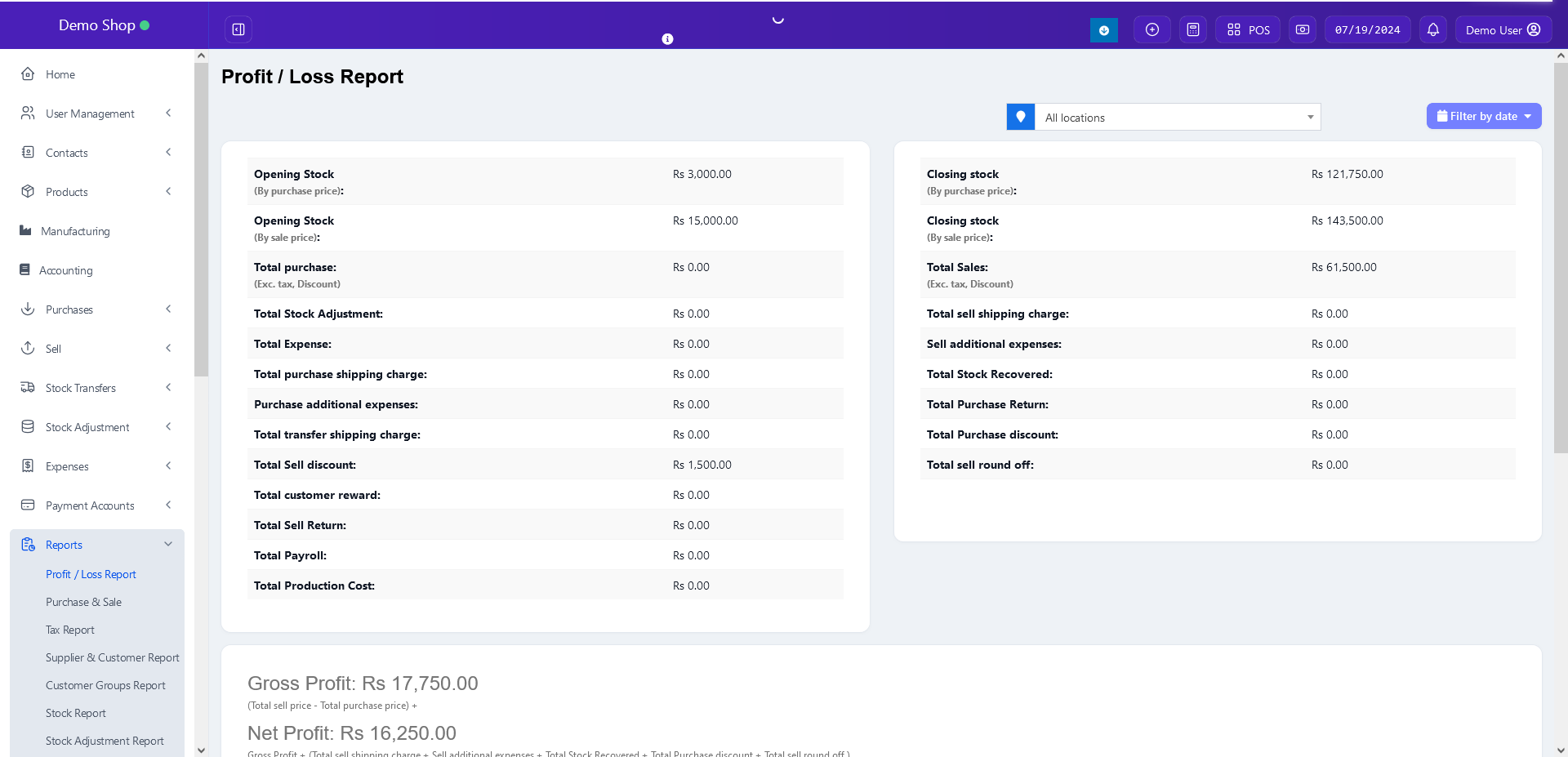The image size is (1568, 757).
Task: Open the All locations dropdown
Action: point(1177,118)
